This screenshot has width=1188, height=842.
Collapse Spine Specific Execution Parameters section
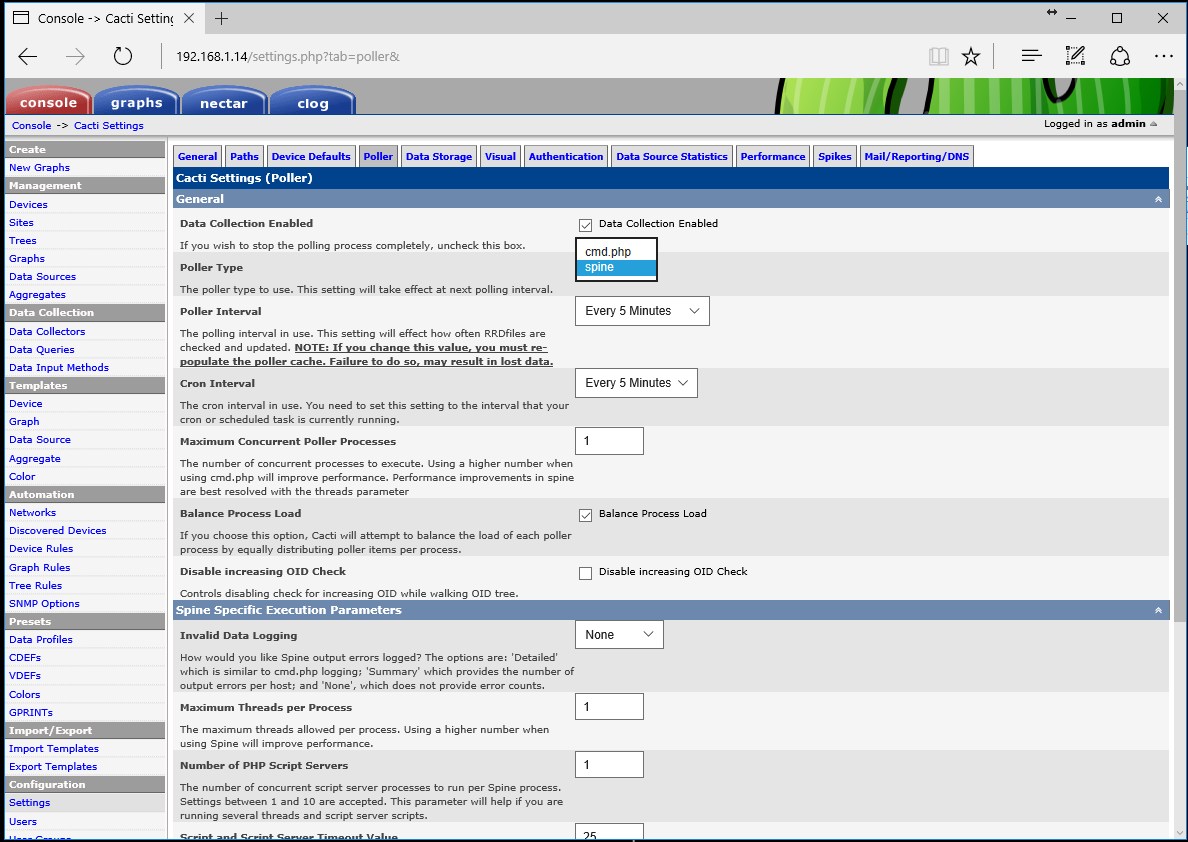click(1158, 610)
